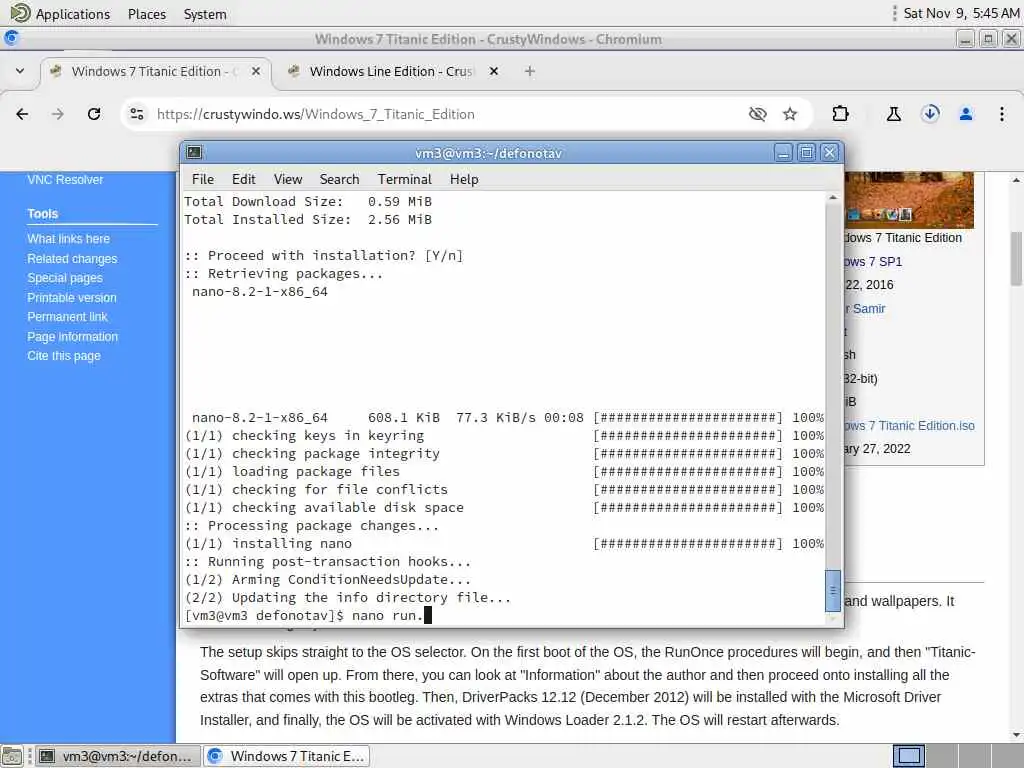Switch to Windows 7 Titanic taskbar button
Image resolution: width=1024 pixels, height=768 pixels.
pyautogui.click(x=287, y=756)
